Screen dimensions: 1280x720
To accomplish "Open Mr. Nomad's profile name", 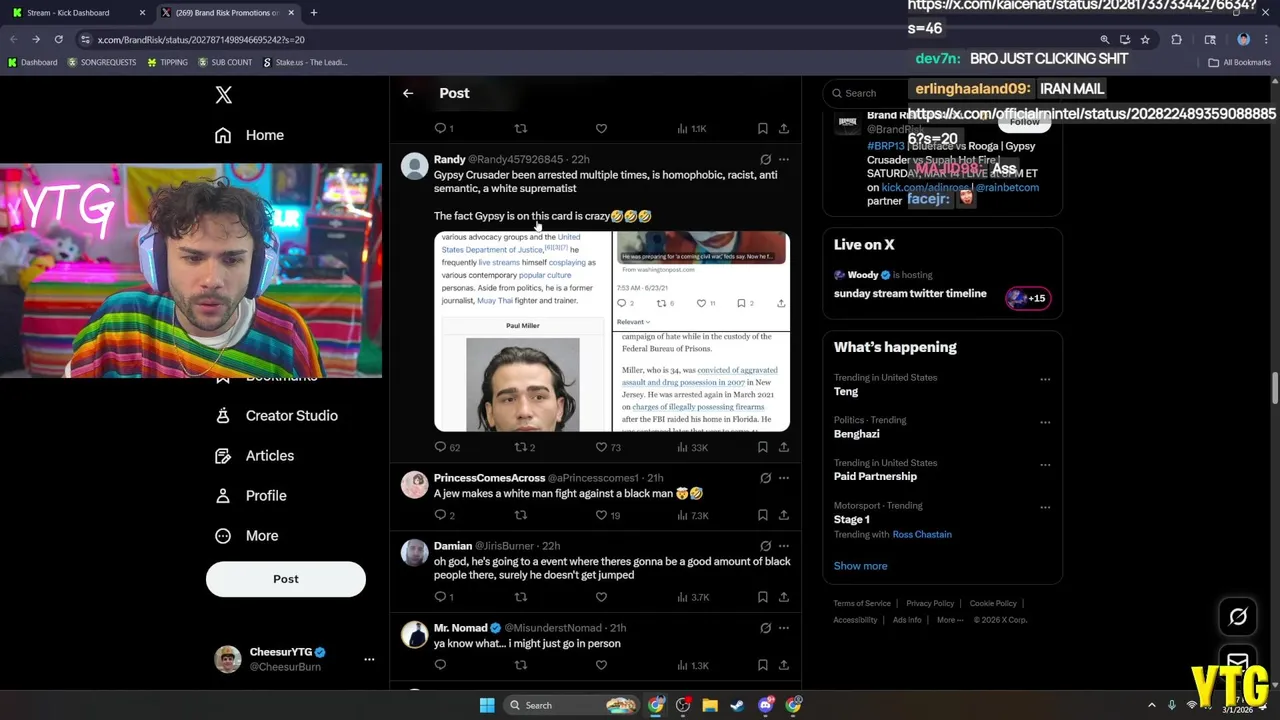I will pyautogui.click(x=460, y=628).
